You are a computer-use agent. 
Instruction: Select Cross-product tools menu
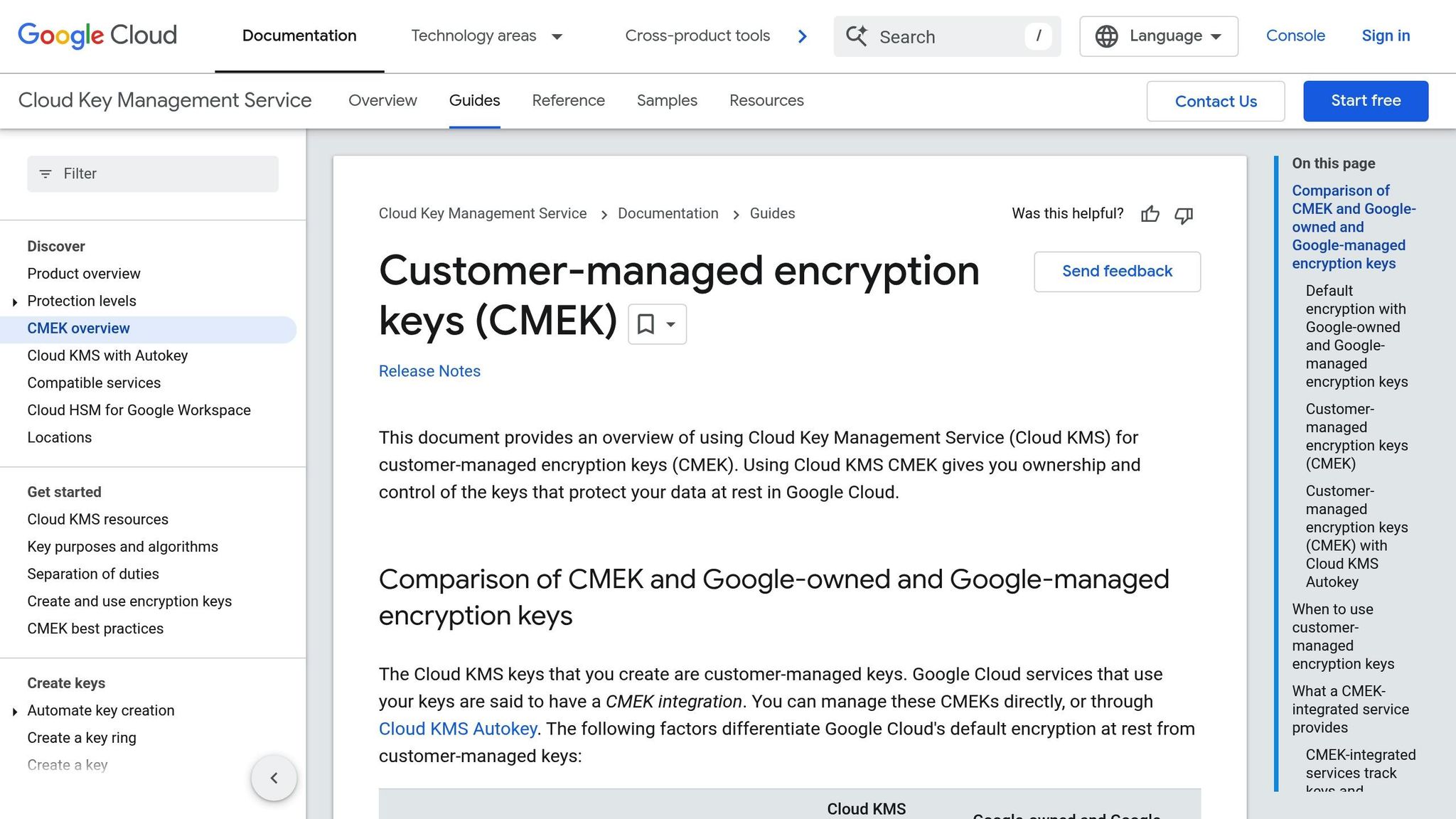(697, 36)
